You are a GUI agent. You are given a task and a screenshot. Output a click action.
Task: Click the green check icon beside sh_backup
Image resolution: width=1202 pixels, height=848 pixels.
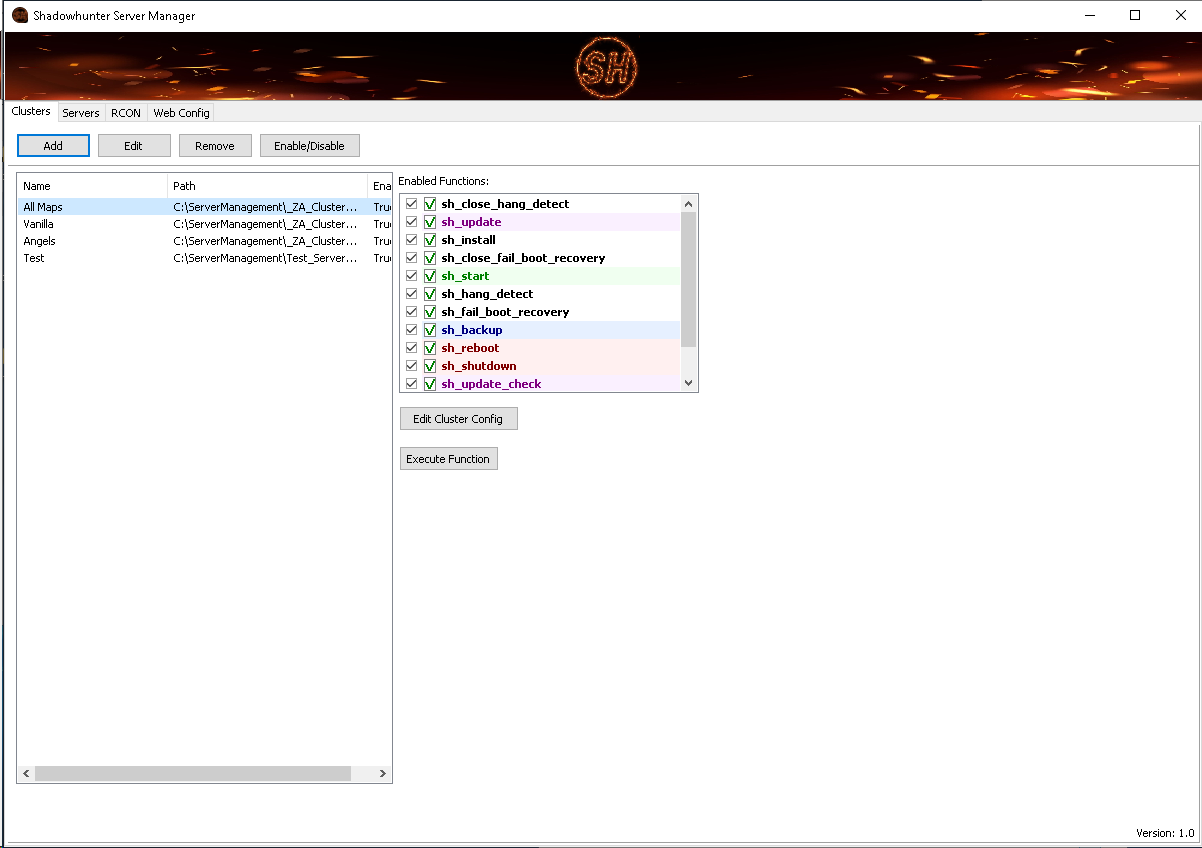tap(430, 329)
